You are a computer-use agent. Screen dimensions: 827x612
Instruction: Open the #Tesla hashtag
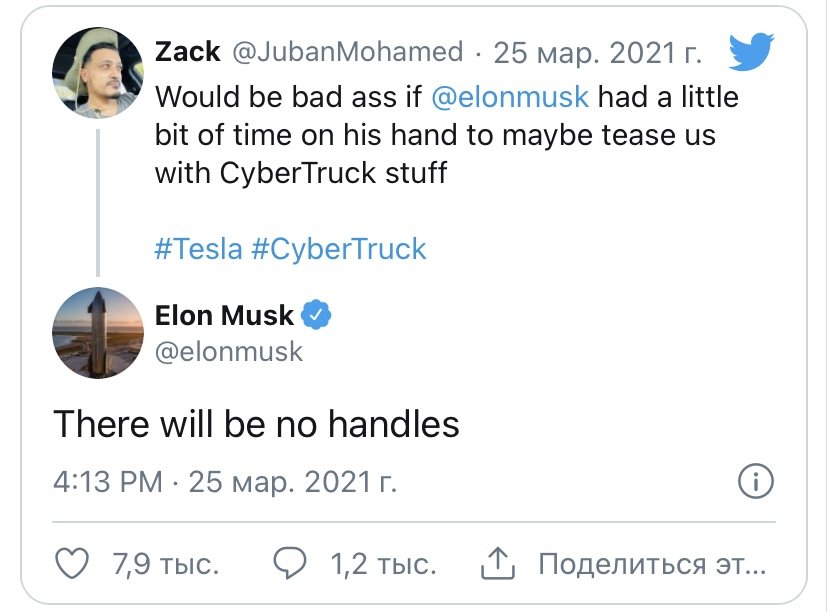pos(199,248)
